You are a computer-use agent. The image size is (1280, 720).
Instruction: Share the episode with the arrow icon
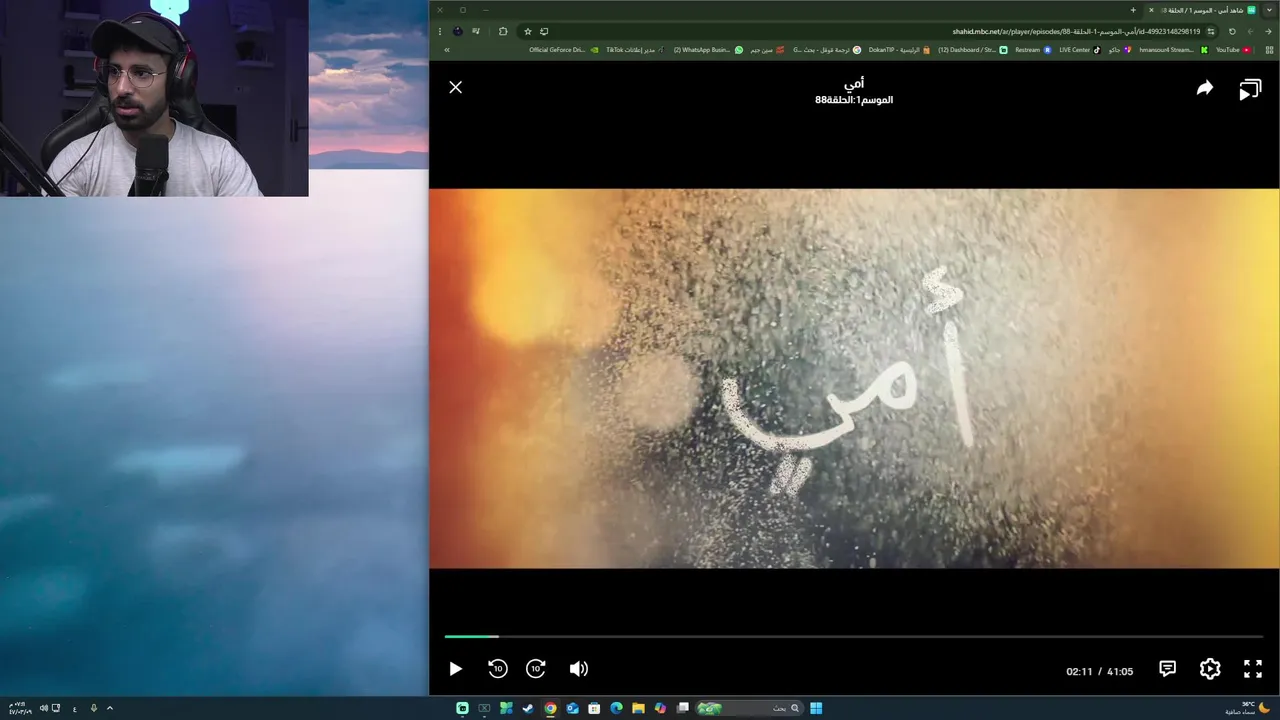point(1205,88)
